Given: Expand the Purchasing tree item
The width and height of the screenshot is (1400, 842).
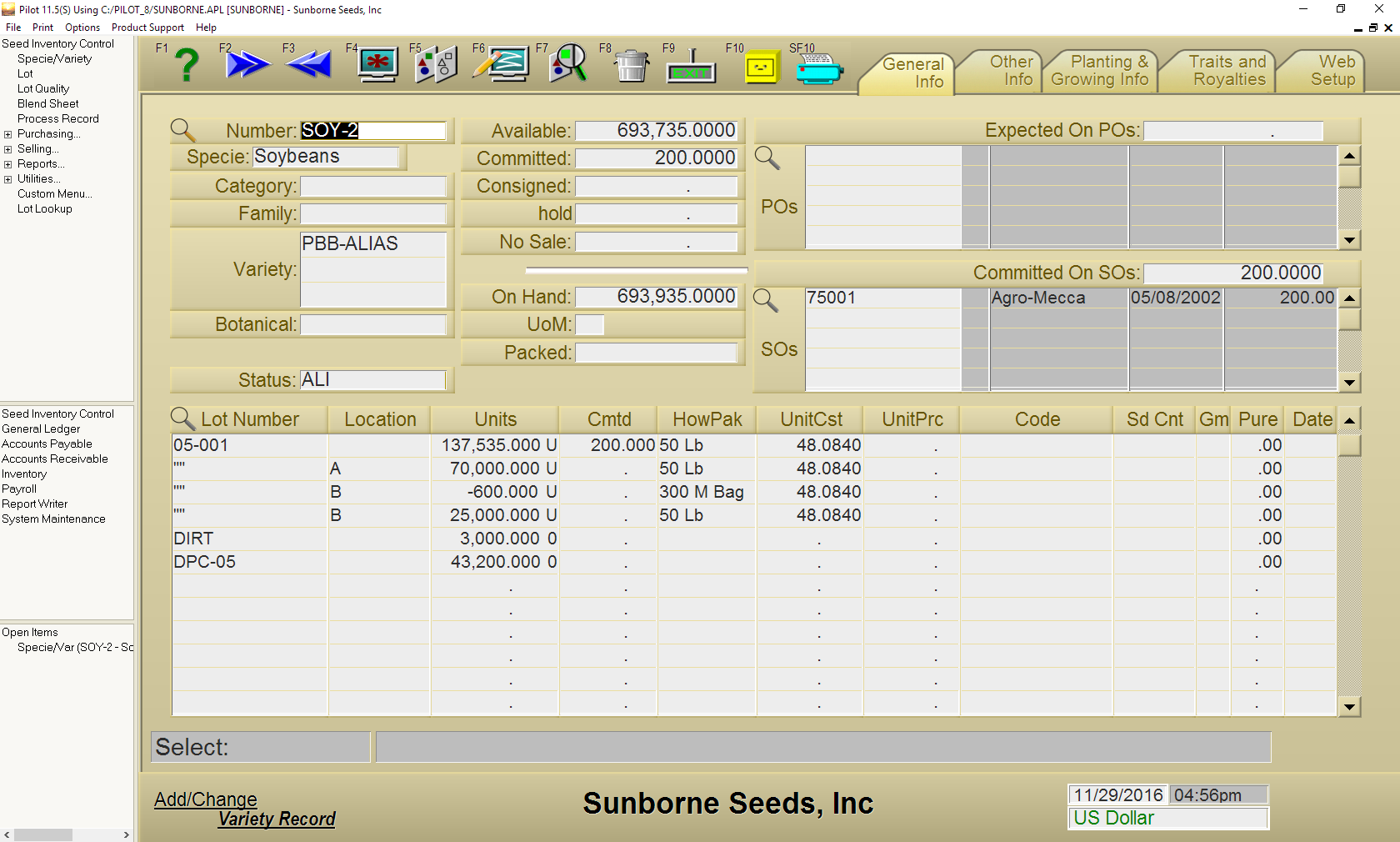Looking at the screenshot, I should coord(7,134).
